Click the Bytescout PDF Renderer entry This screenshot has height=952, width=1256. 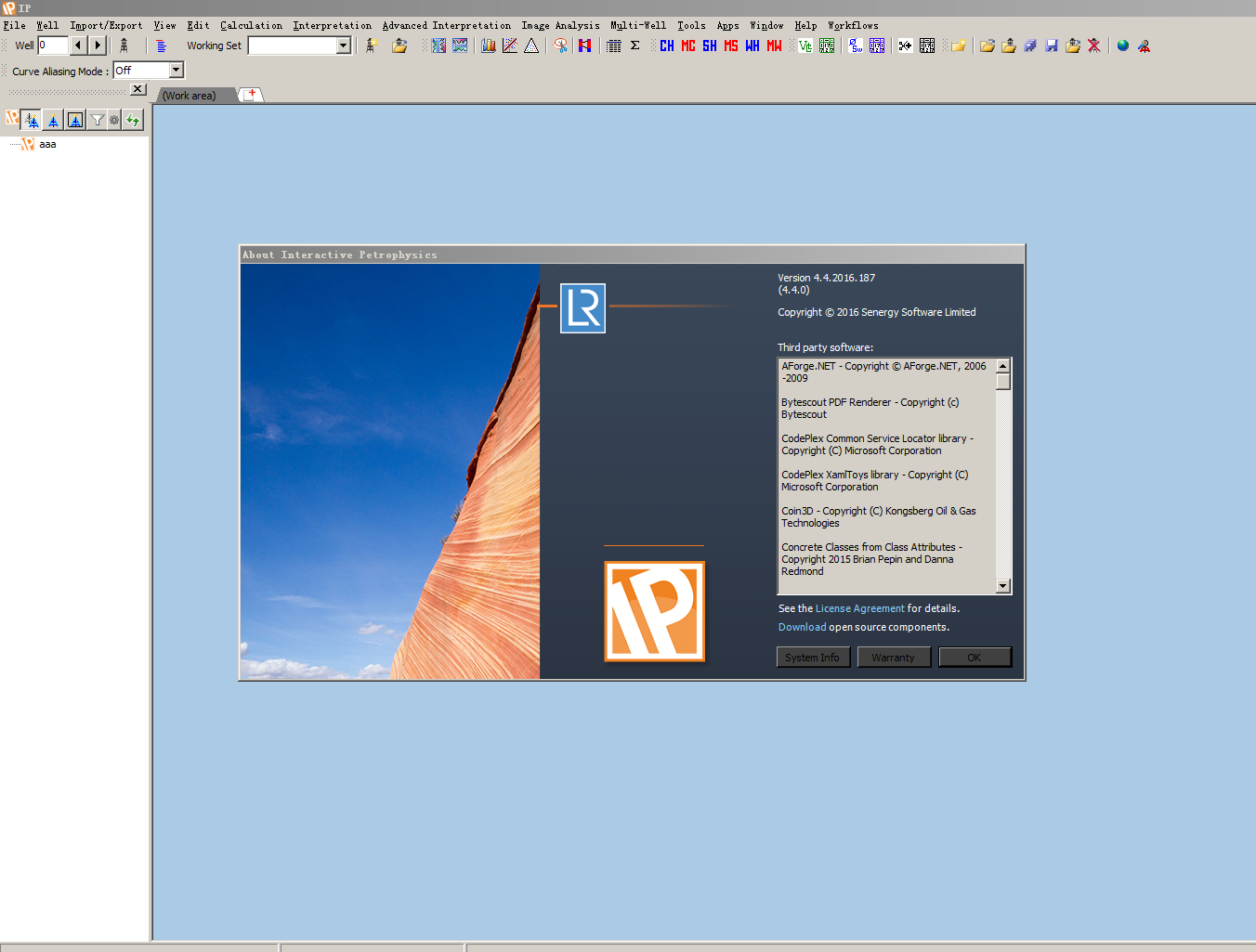870,409
